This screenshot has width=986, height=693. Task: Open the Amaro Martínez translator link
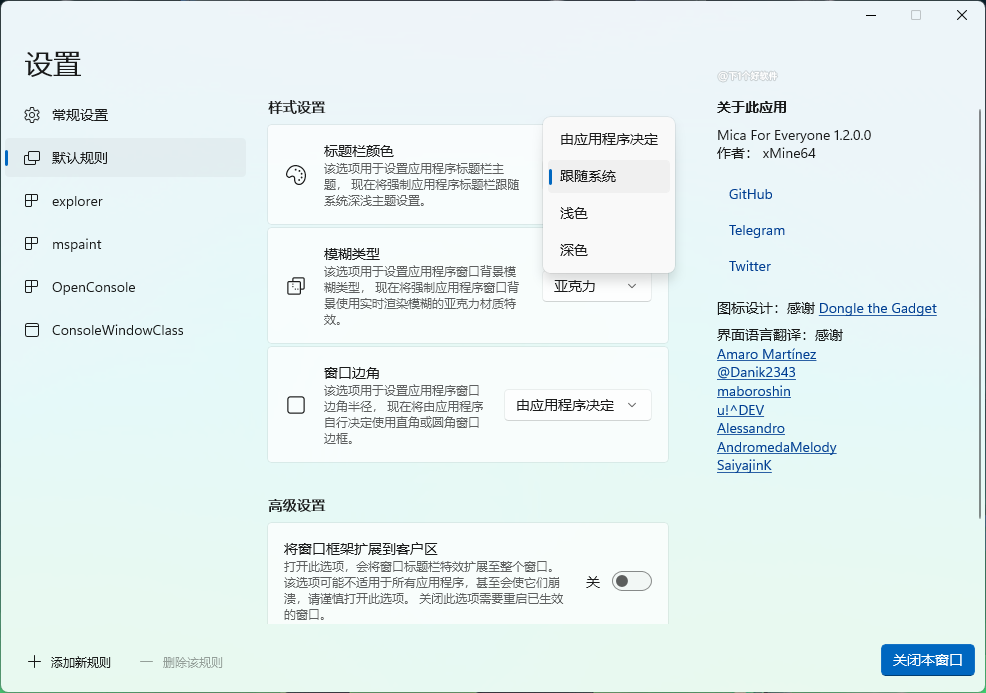tap(766, 354)
